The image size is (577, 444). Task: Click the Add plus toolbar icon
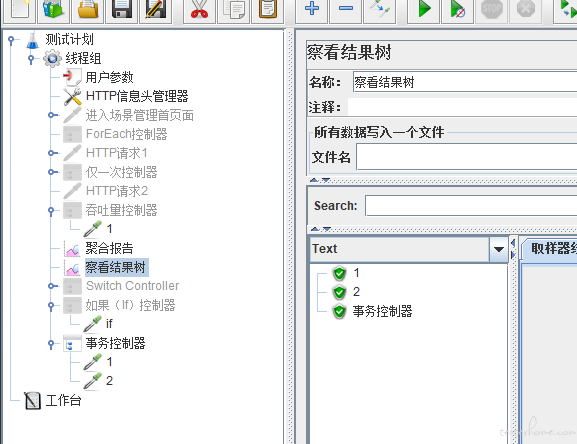pyautogui.click(x=311, y=10)
